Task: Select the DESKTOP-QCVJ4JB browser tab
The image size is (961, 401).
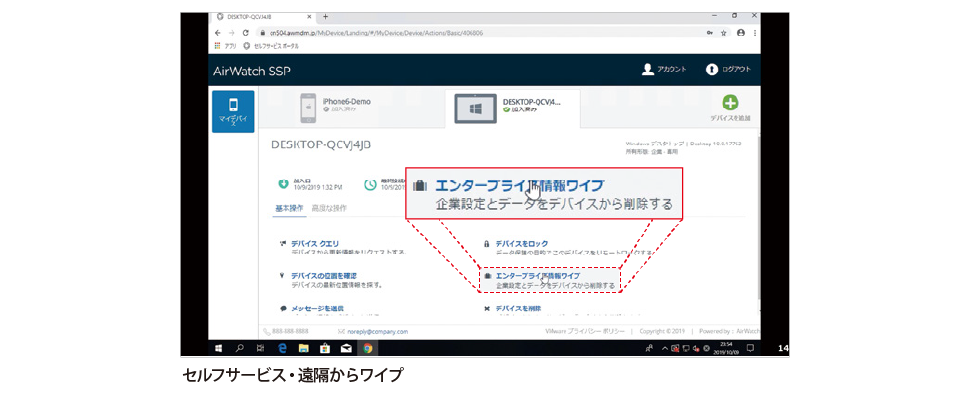Action: click(263, 17)
